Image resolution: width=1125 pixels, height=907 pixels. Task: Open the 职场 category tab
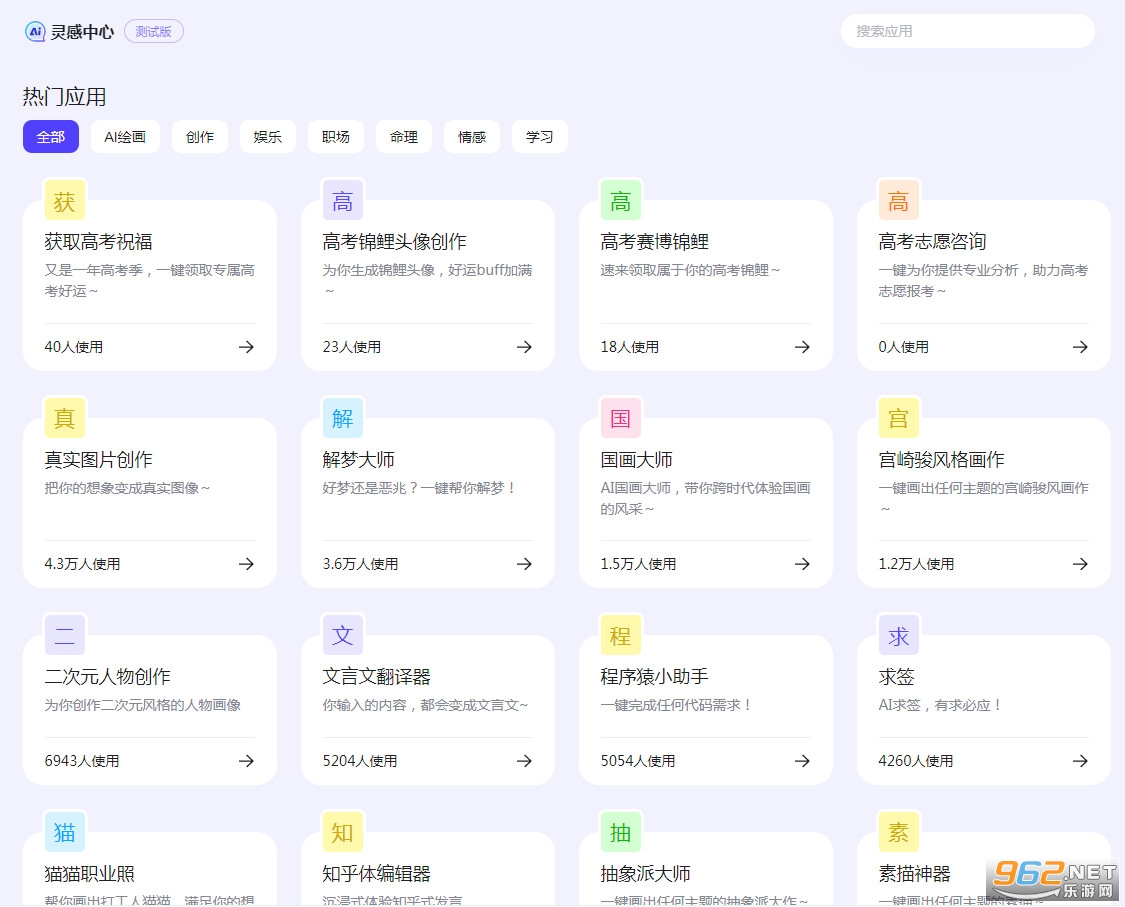336,136
